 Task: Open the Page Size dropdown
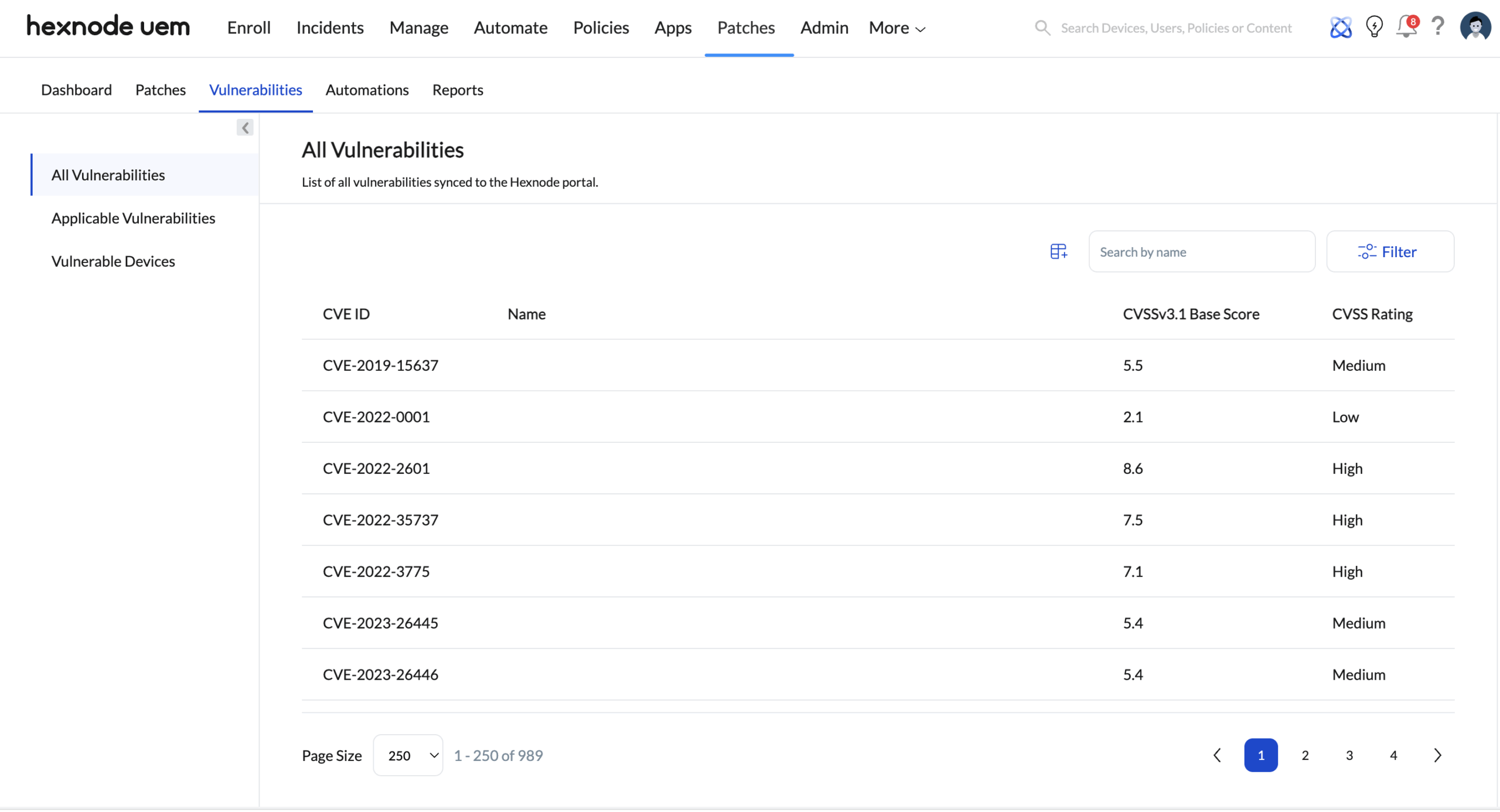point(408,755)
